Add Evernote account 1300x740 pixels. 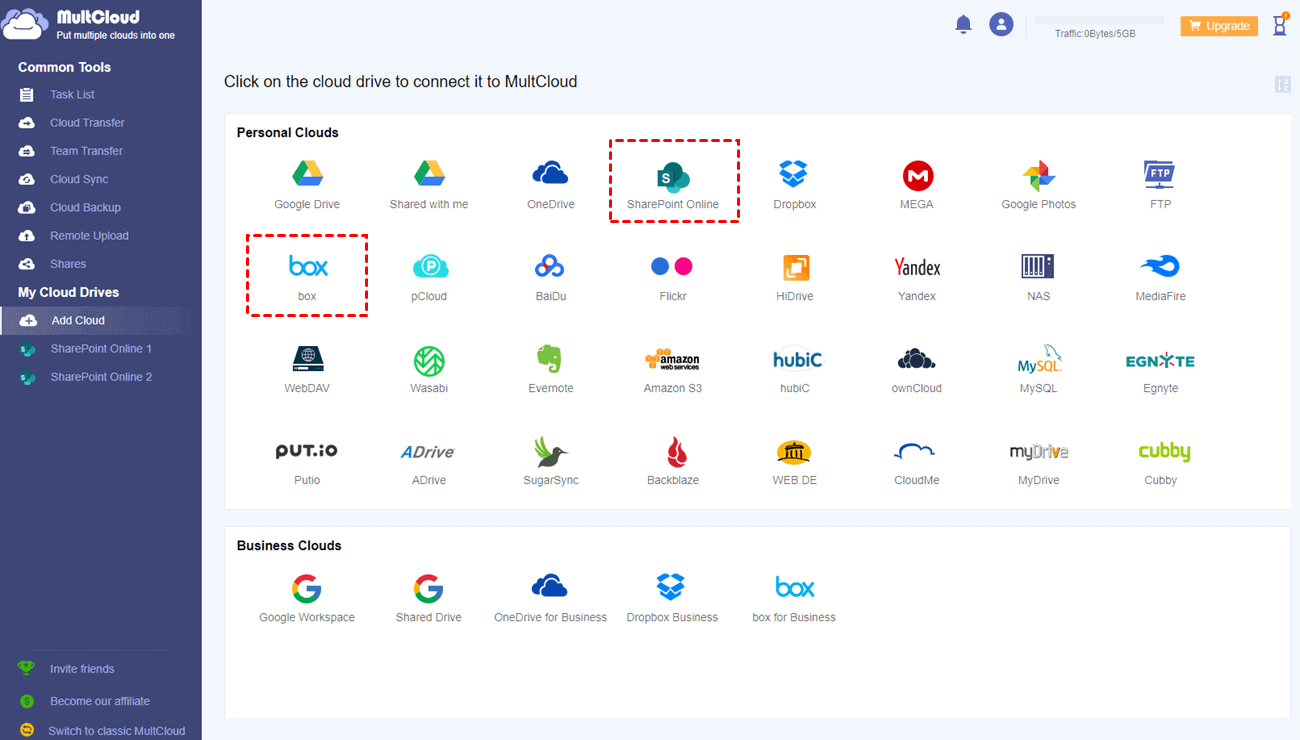point(551,368)
